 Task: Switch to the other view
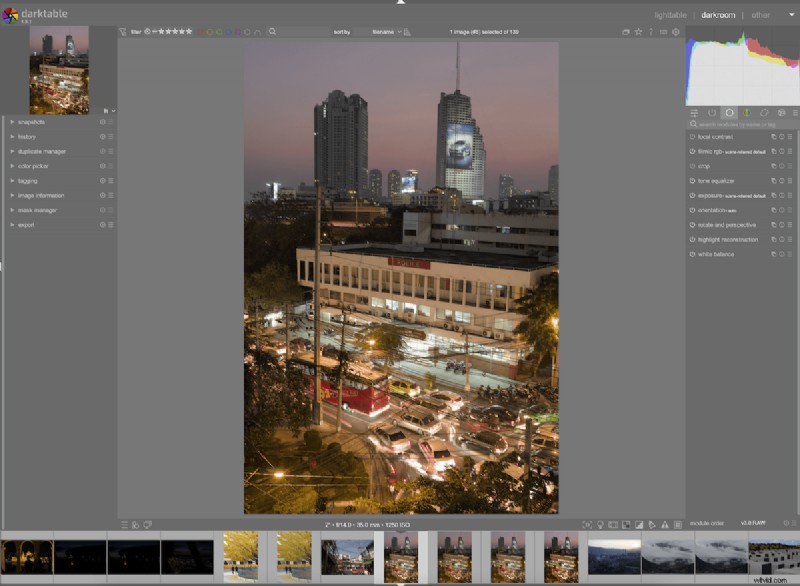click(760, 16)
